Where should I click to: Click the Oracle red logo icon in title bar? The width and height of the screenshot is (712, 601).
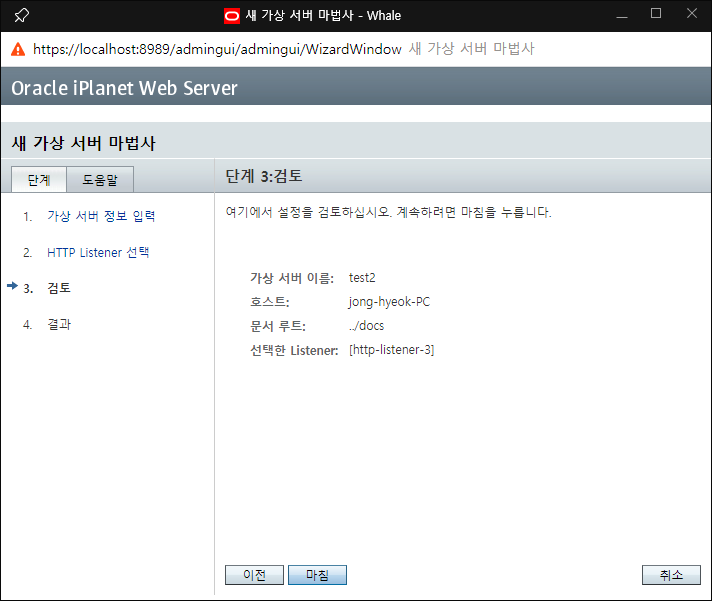[232, 16]
